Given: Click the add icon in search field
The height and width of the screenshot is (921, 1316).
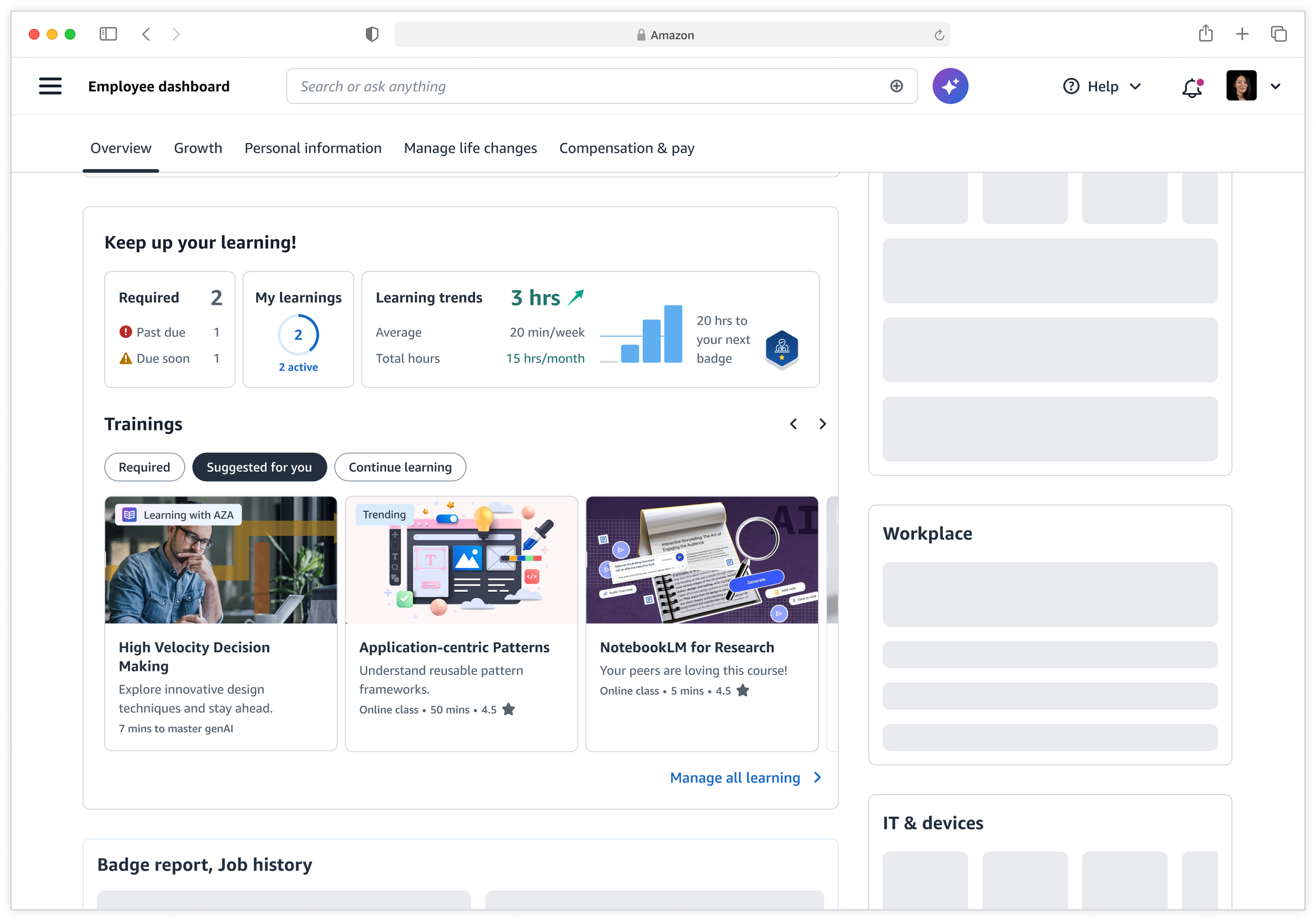Looking at the screenshot, I should (x=896, y=86).
